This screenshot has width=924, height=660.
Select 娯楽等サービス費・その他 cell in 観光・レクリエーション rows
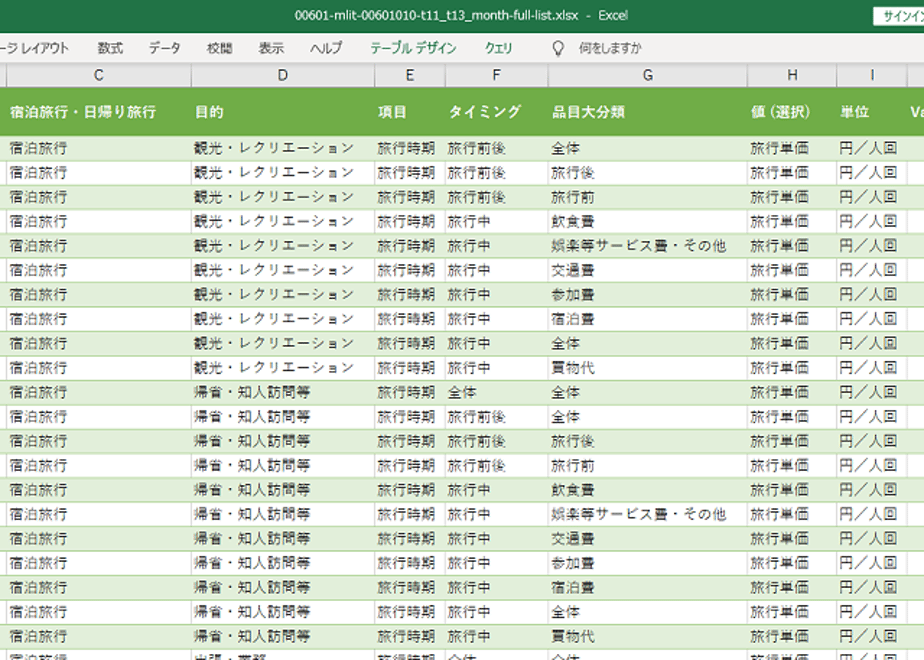point(648,246)
